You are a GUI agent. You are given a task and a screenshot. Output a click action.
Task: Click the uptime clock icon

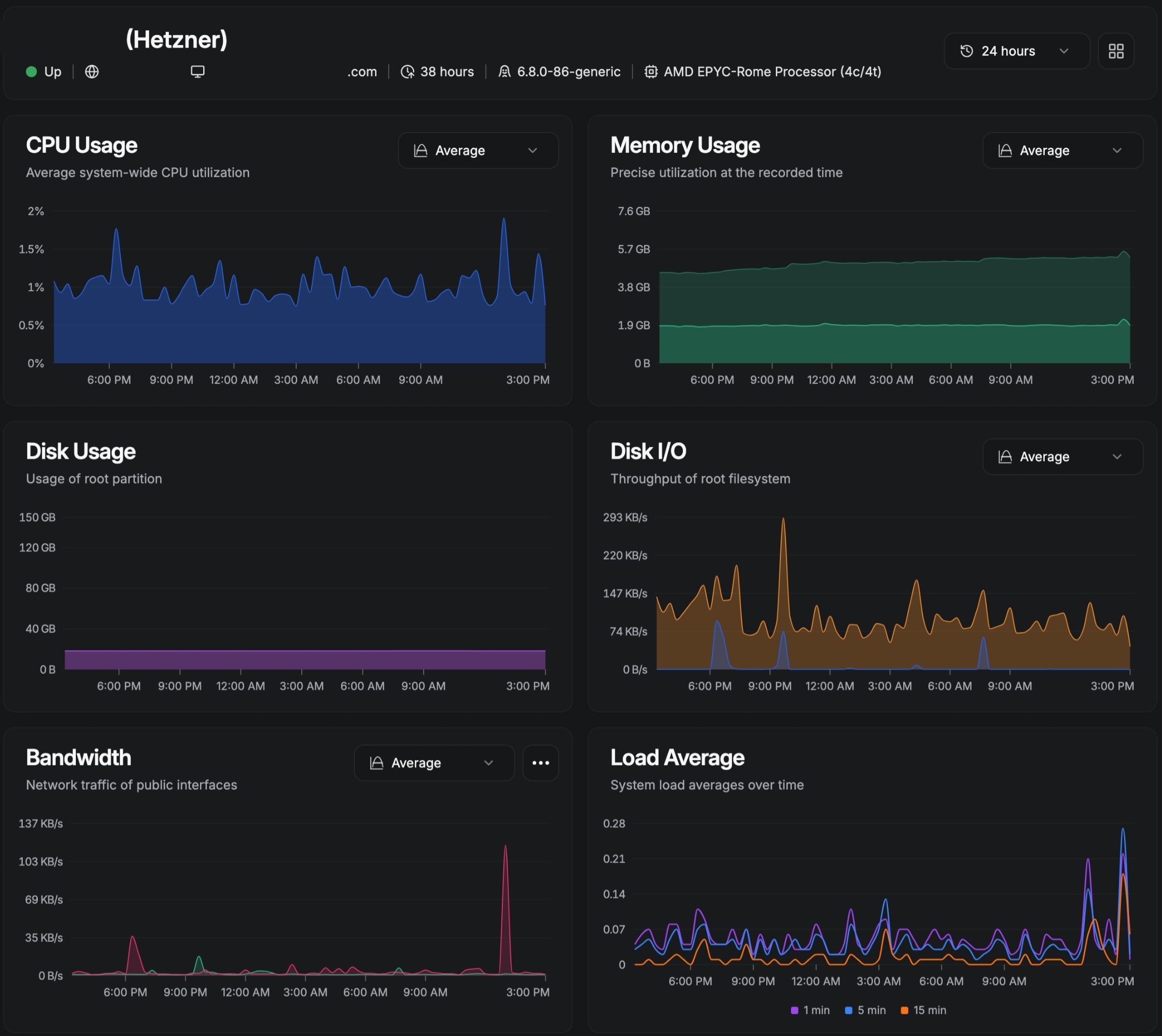coord(407,72)
